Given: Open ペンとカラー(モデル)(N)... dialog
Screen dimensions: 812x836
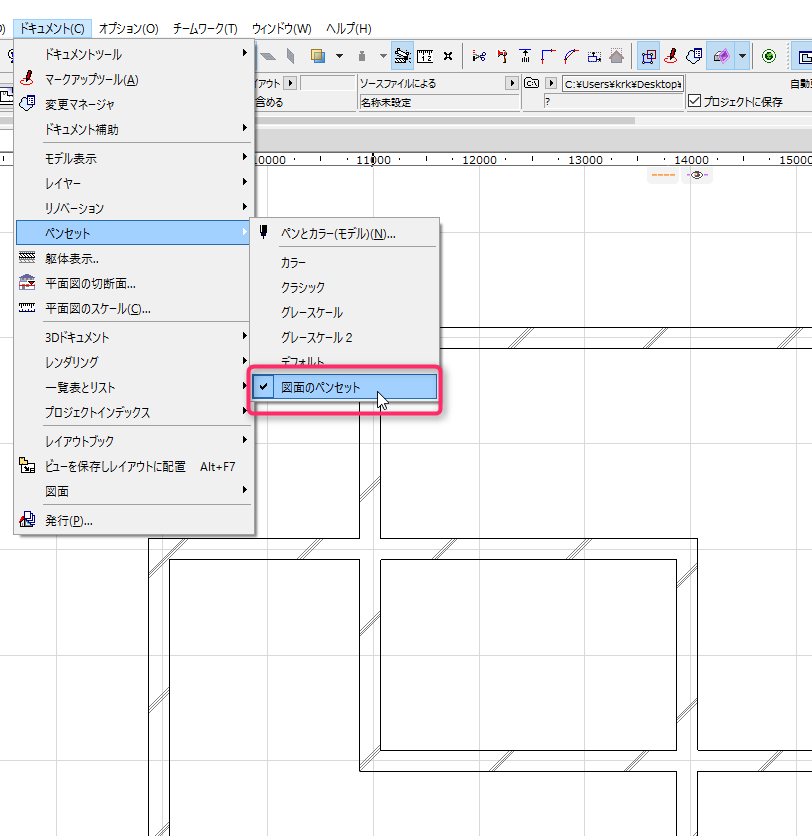Looking at the screenshot, I should pyautogui.click(x=345, y=234).
